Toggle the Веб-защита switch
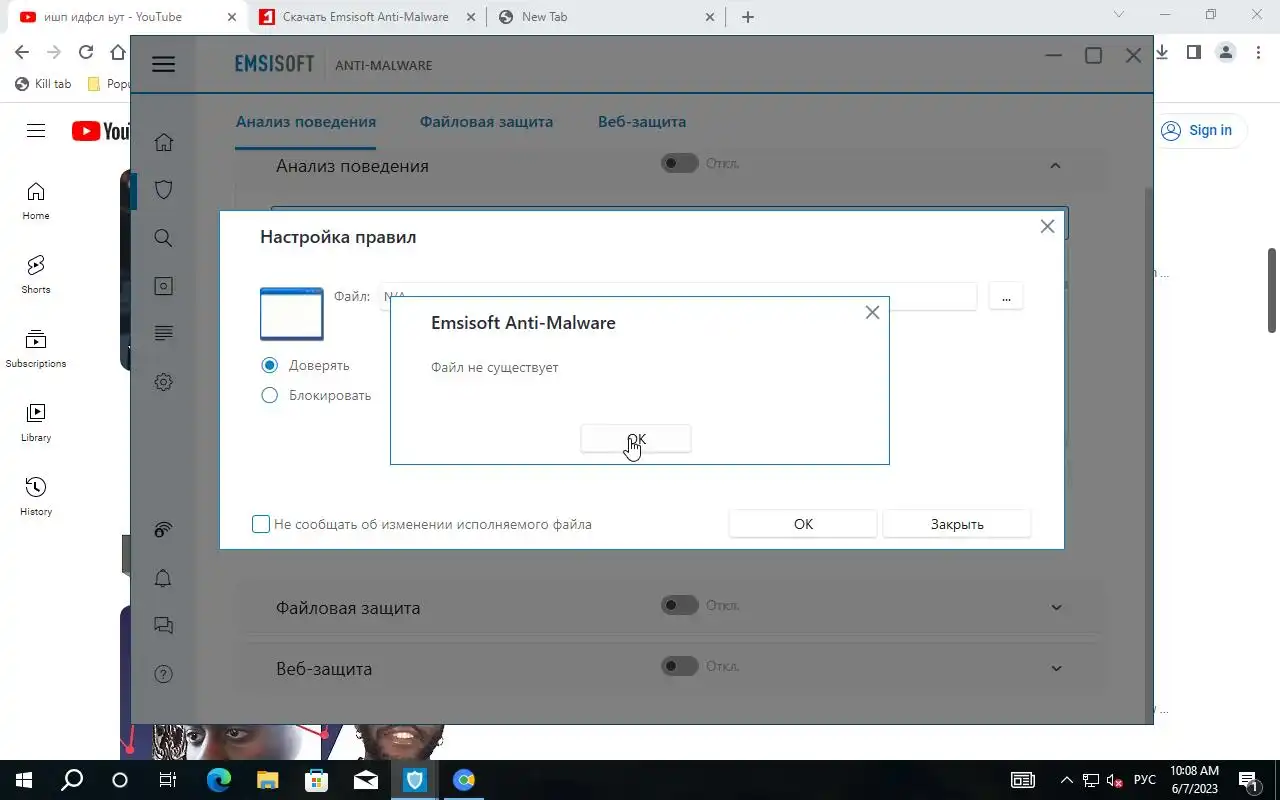This screenshot has width=1280, height=800. (x=679, y=666)
